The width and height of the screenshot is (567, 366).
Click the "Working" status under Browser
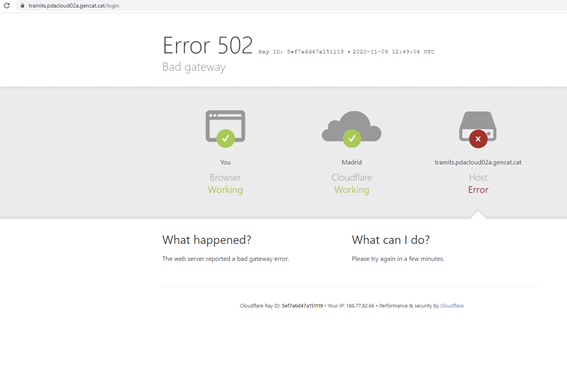[225, 190]
